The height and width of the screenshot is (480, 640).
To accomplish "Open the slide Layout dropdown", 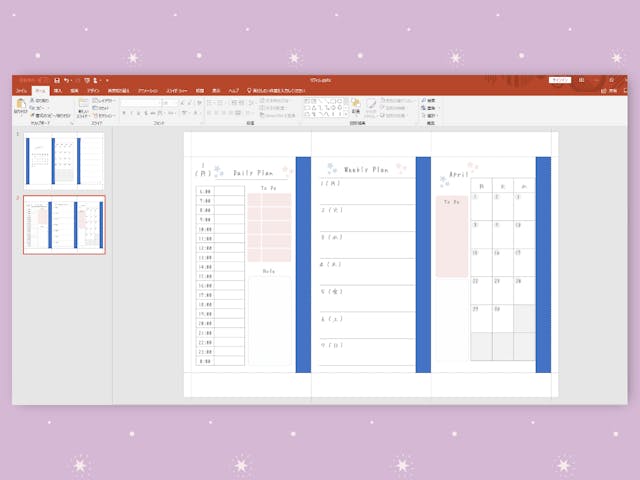I will coord(105,100).
